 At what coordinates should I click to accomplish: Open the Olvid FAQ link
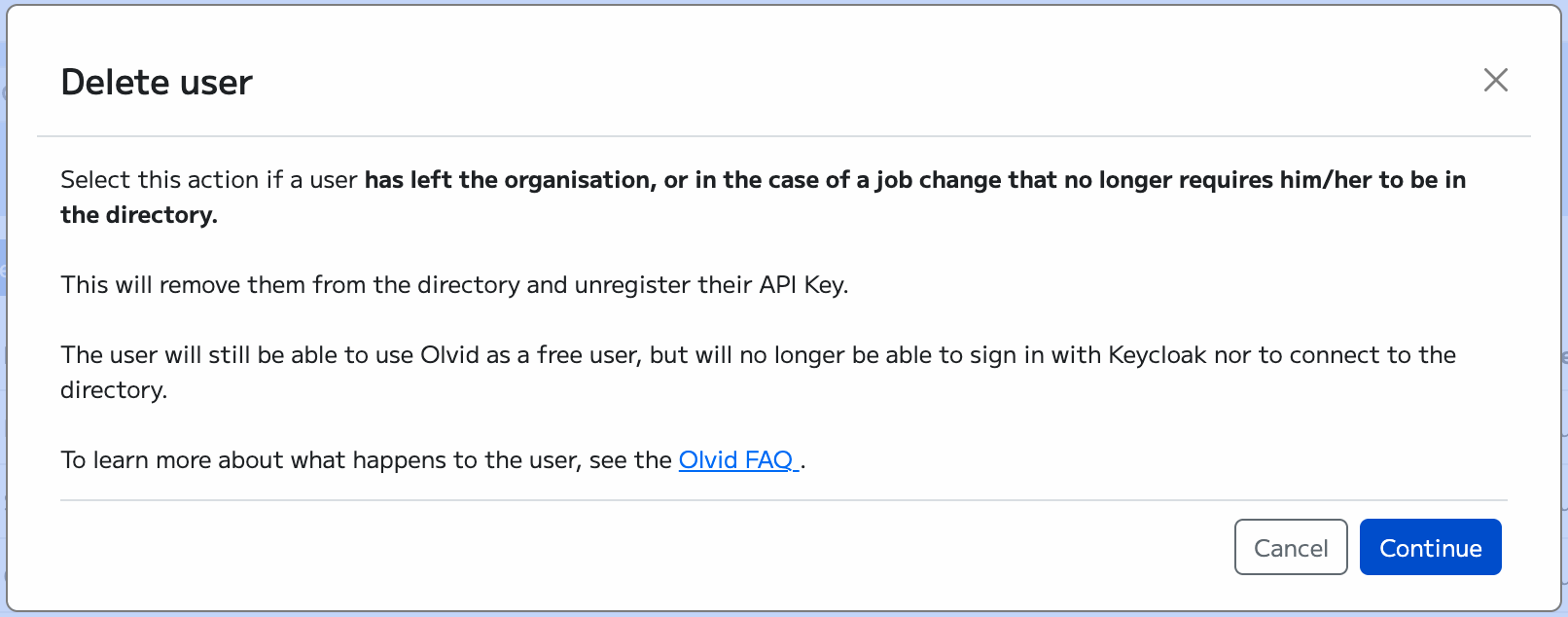(736, 460)
